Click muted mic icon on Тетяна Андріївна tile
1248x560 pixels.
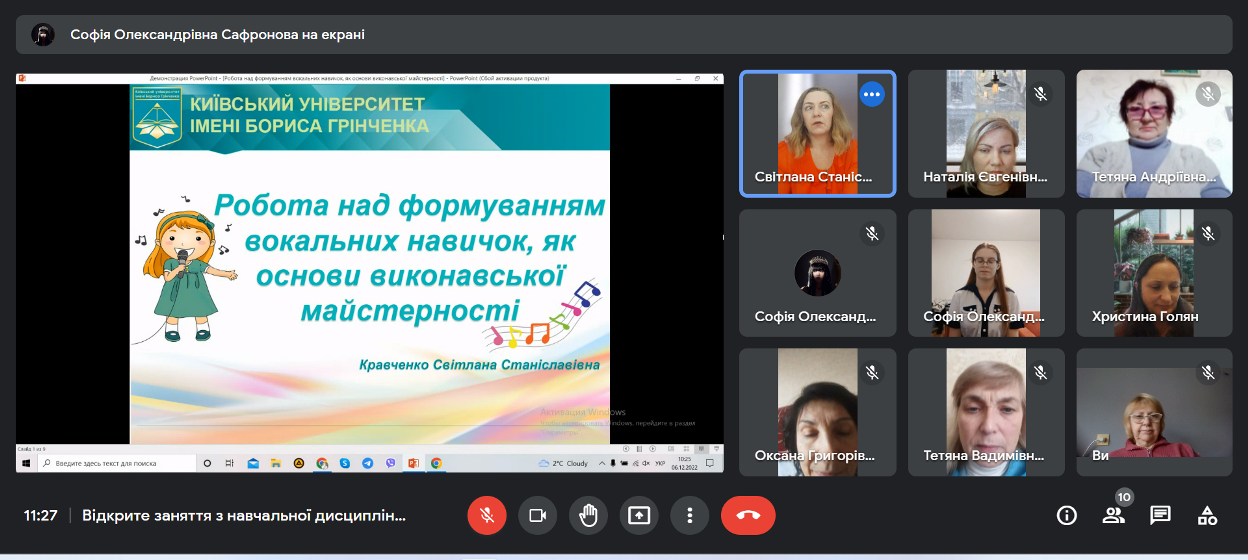[1208, 94]
